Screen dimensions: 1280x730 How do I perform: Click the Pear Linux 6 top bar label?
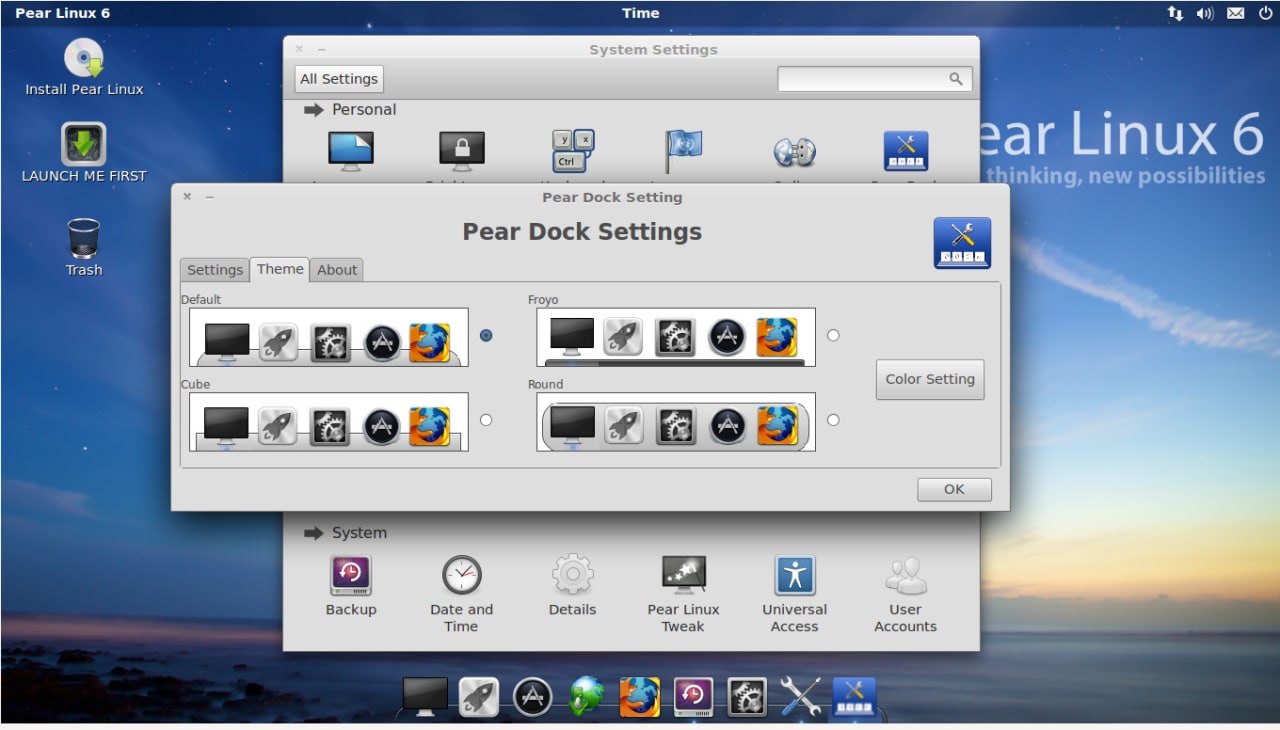coord(63,13)
